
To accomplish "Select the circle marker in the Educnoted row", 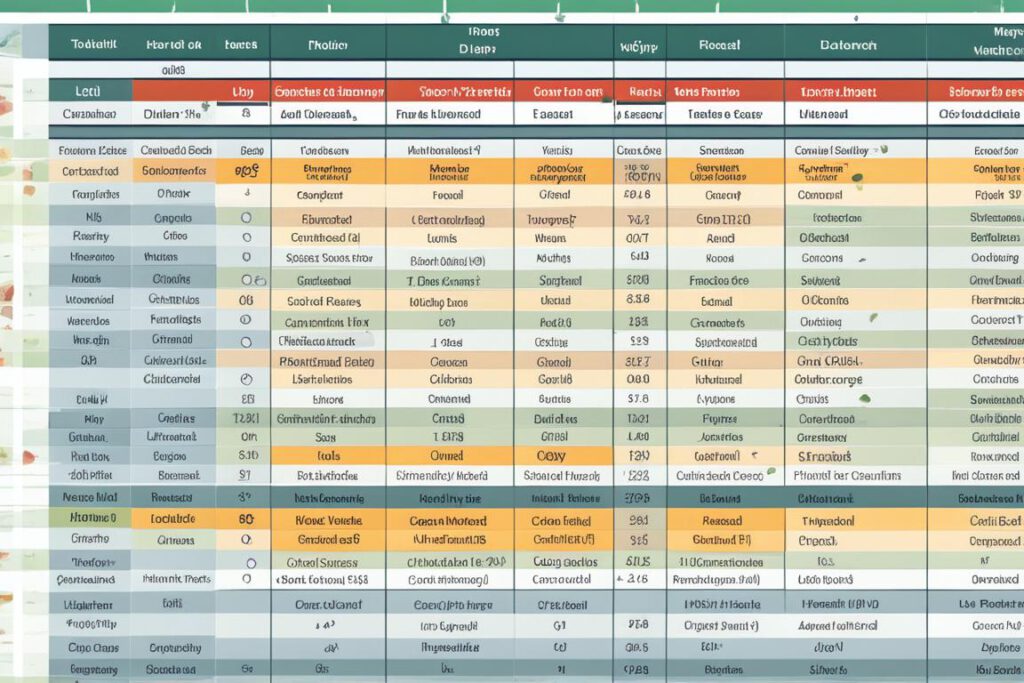I will point(246,217).
